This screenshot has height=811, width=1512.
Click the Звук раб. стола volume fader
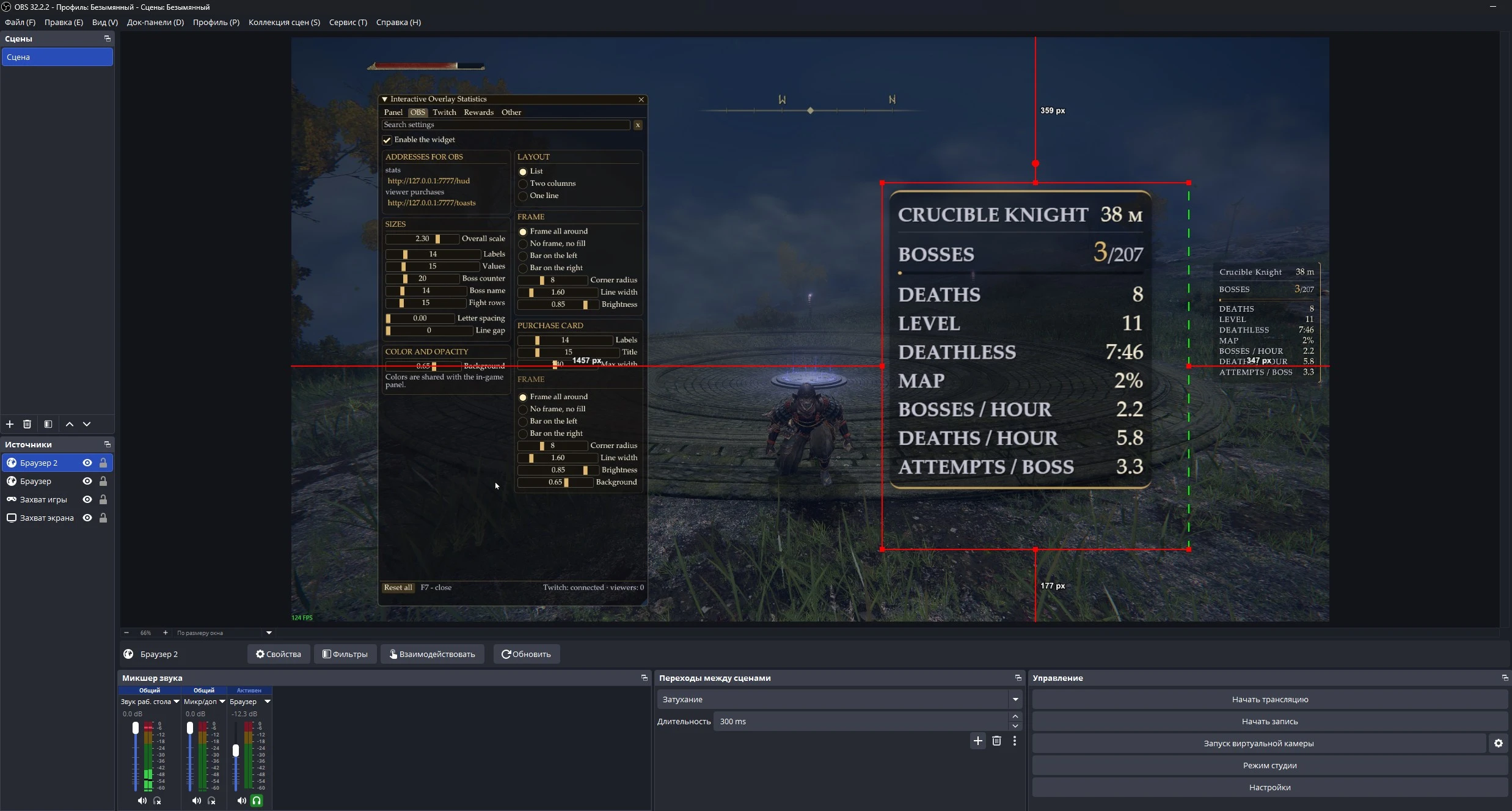pos(136,728)
